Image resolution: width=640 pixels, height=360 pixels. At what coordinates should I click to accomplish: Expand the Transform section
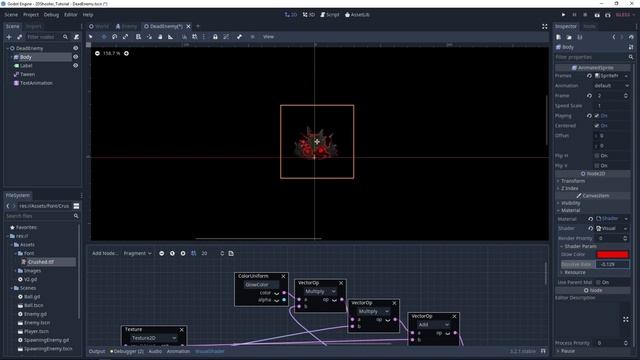click(573, 181)
